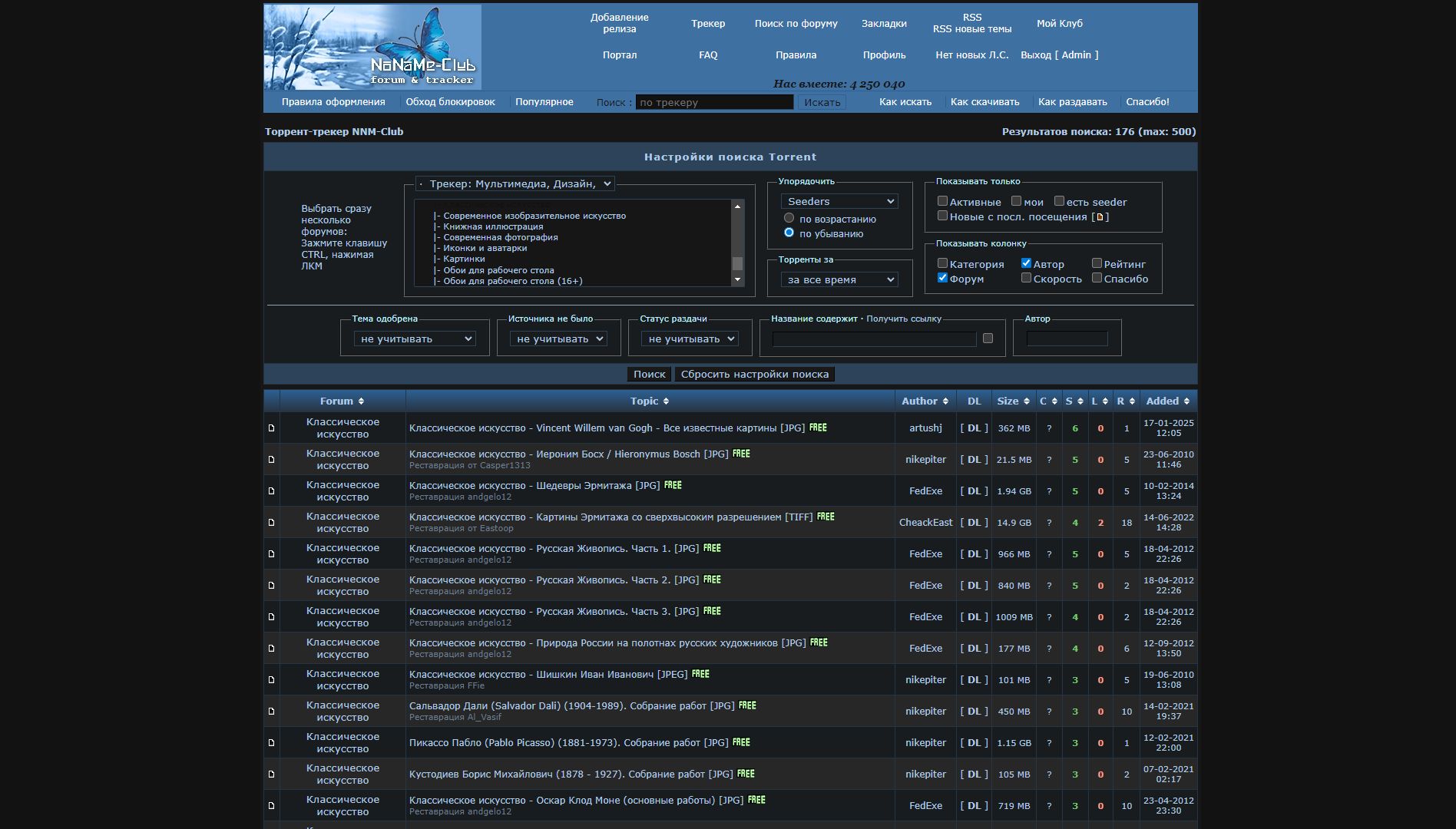Click the Автор search input field
This screenshot has height=829, width=1456.
1067,339
